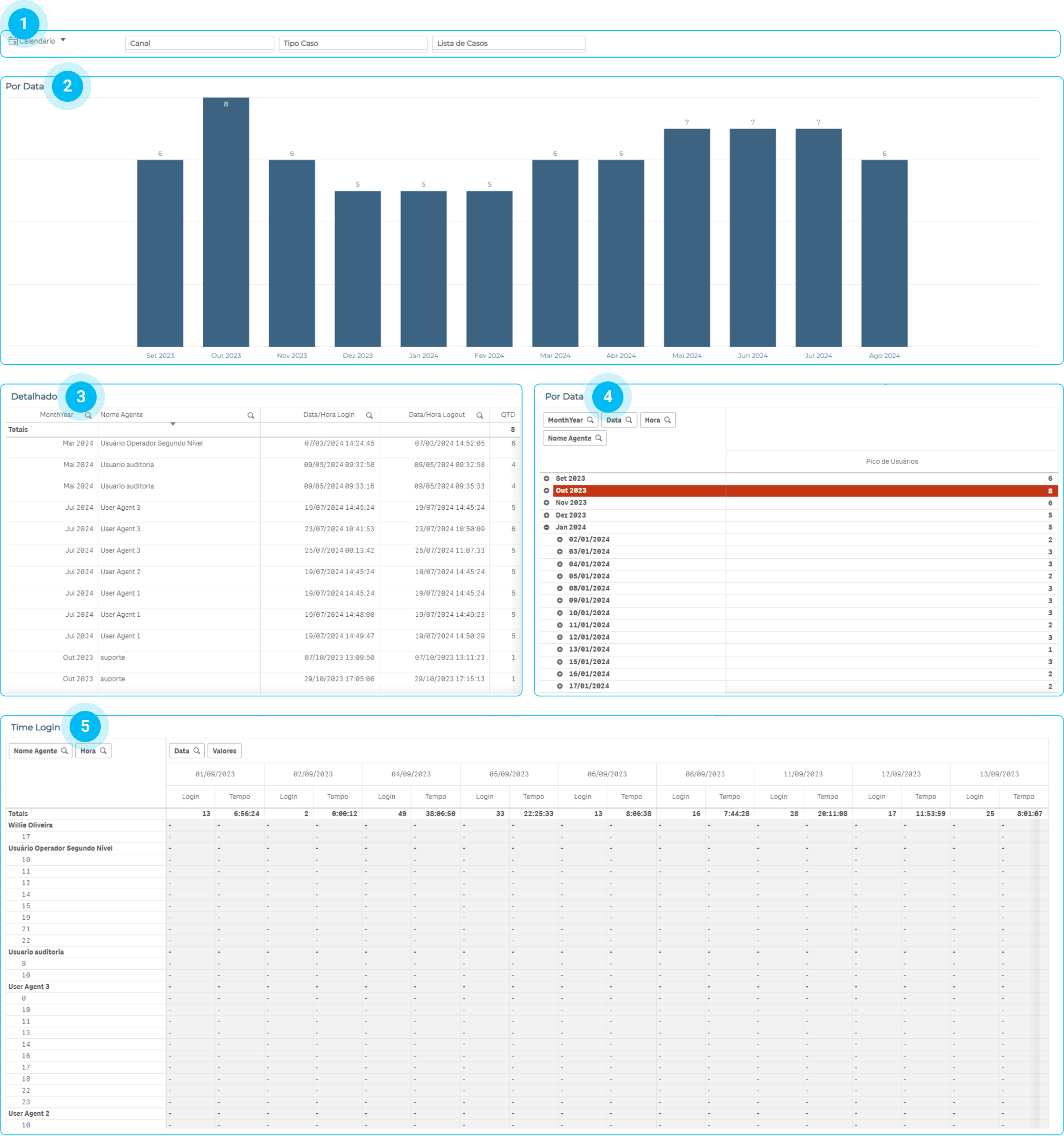
Task: Click MonthYear dimension button in Por Data pivot
Action: click(x=565, y=420)
